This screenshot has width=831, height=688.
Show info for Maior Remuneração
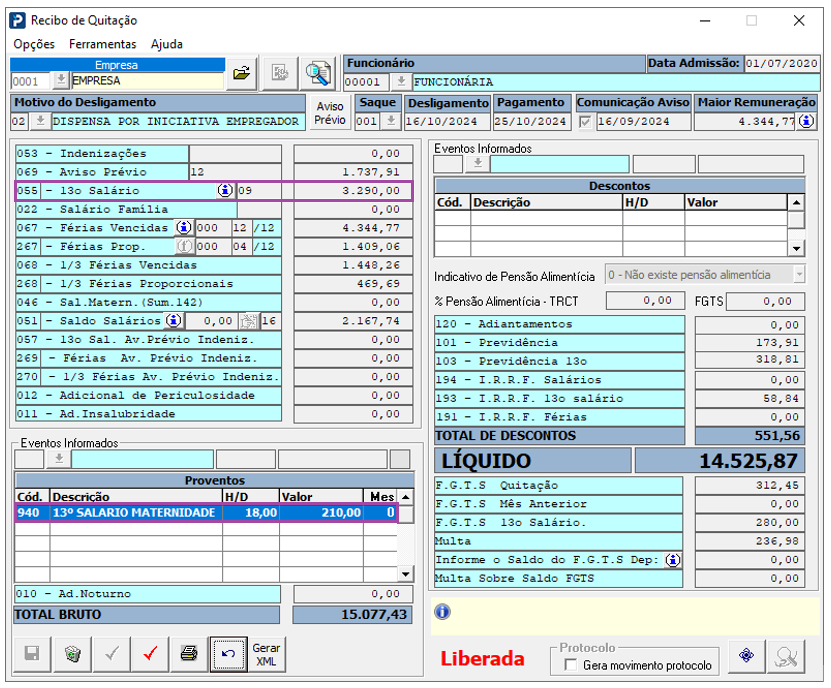pos(806,121)
